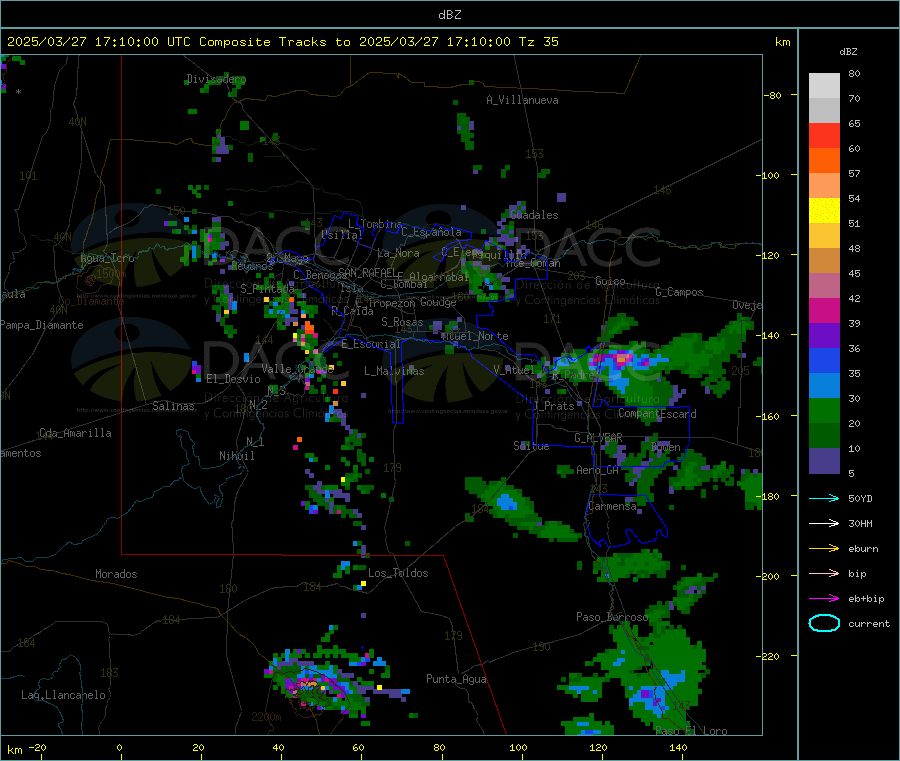The image size is (900, 761).
Task: Select the lightest grey 70–80 dBZ swatch
Action: pyautogui.click(x=824, y=86)
